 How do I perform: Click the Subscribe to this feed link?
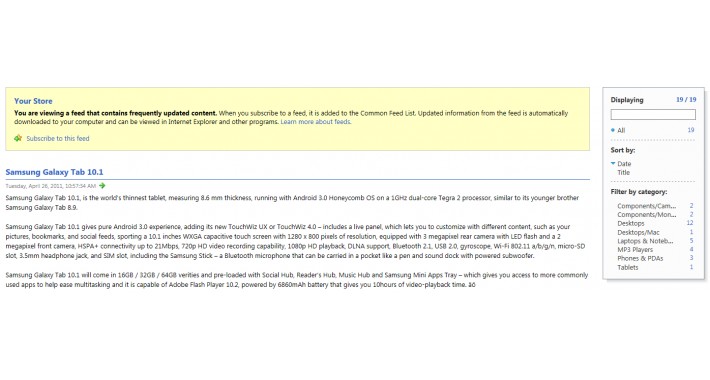click(58, 139)
